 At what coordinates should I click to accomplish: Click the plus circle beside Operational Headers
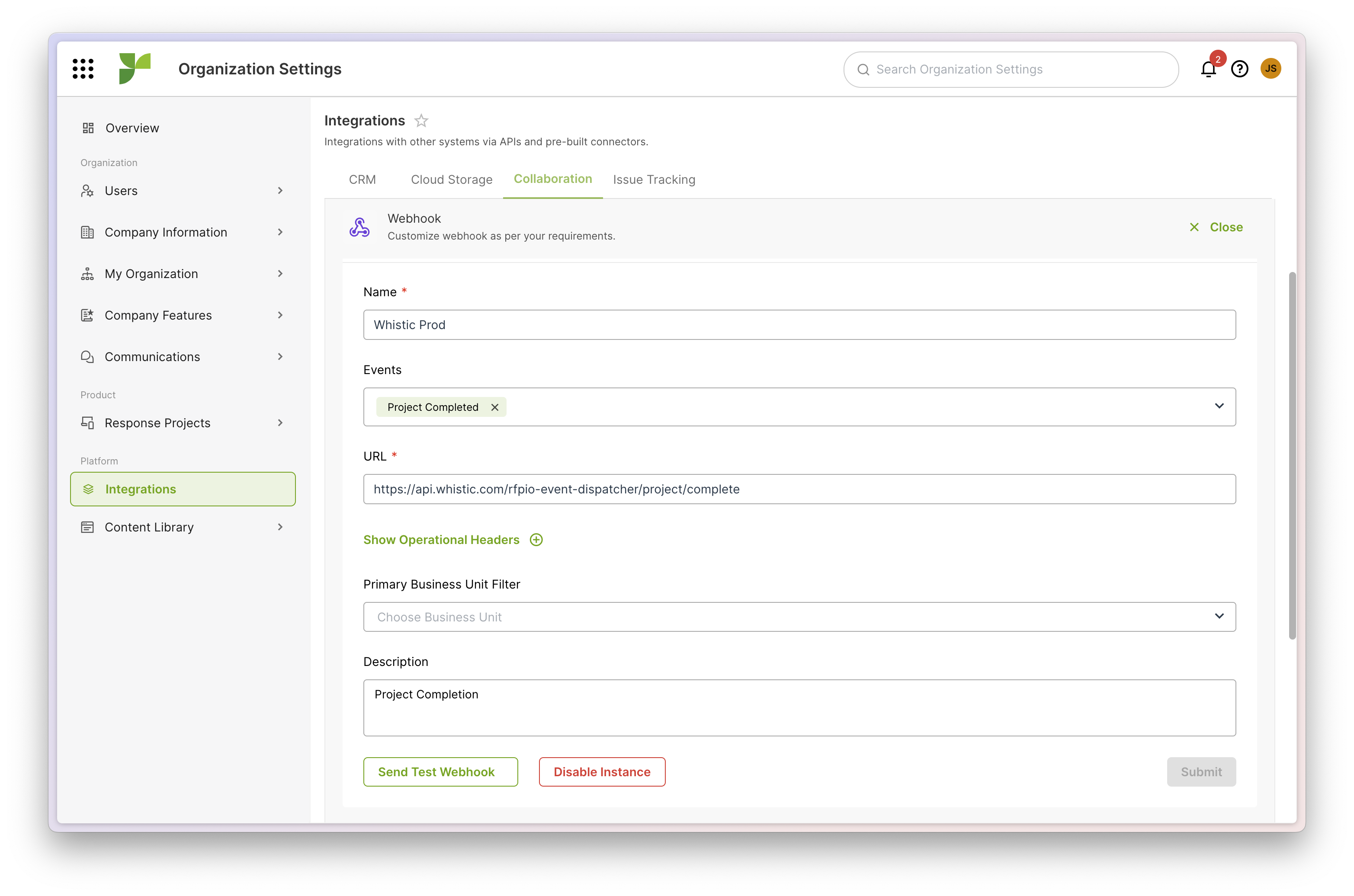[536, 540]
